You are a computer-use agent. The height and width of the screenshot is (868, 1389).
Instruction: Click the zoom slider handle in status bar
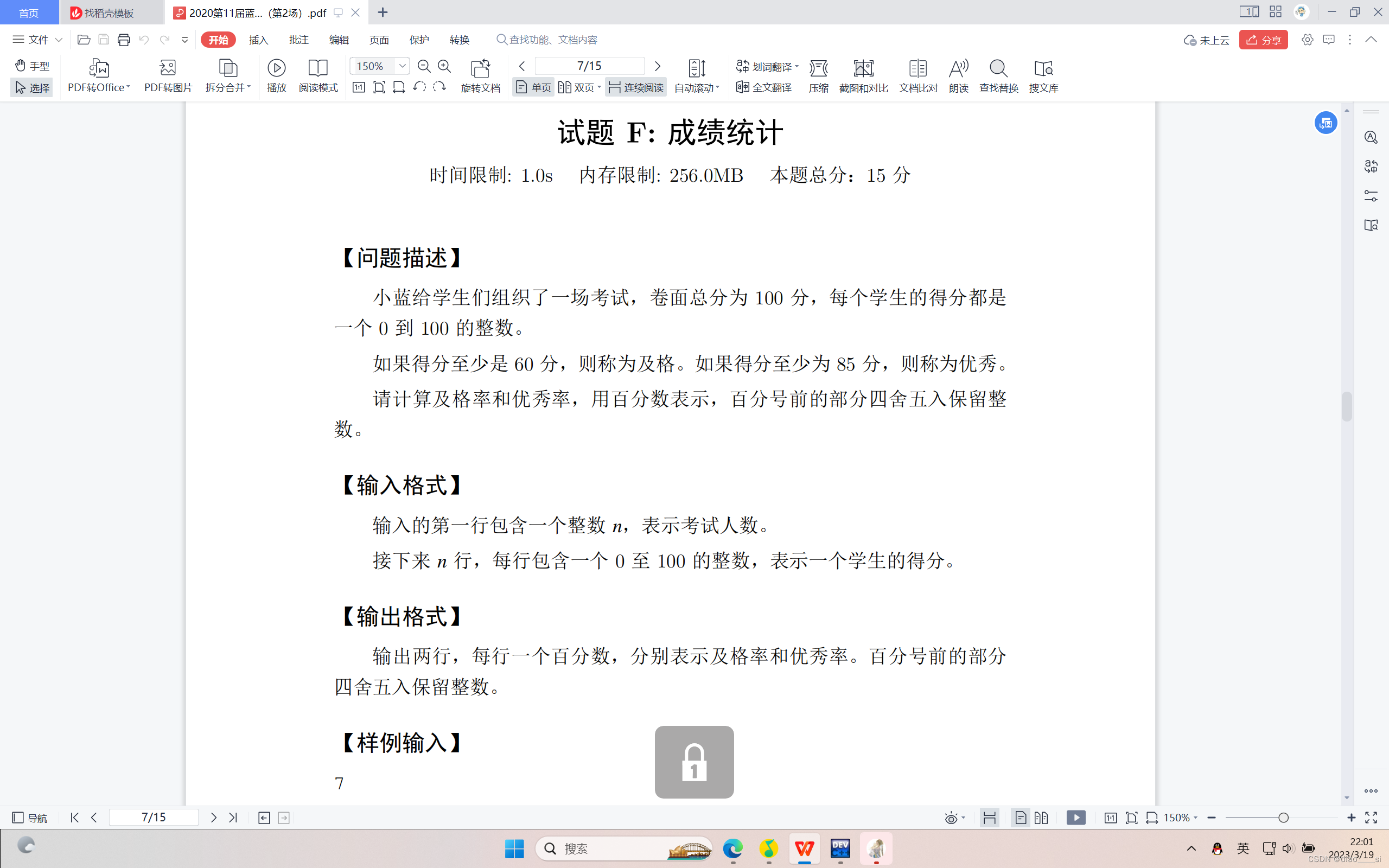click(1283, 818)
